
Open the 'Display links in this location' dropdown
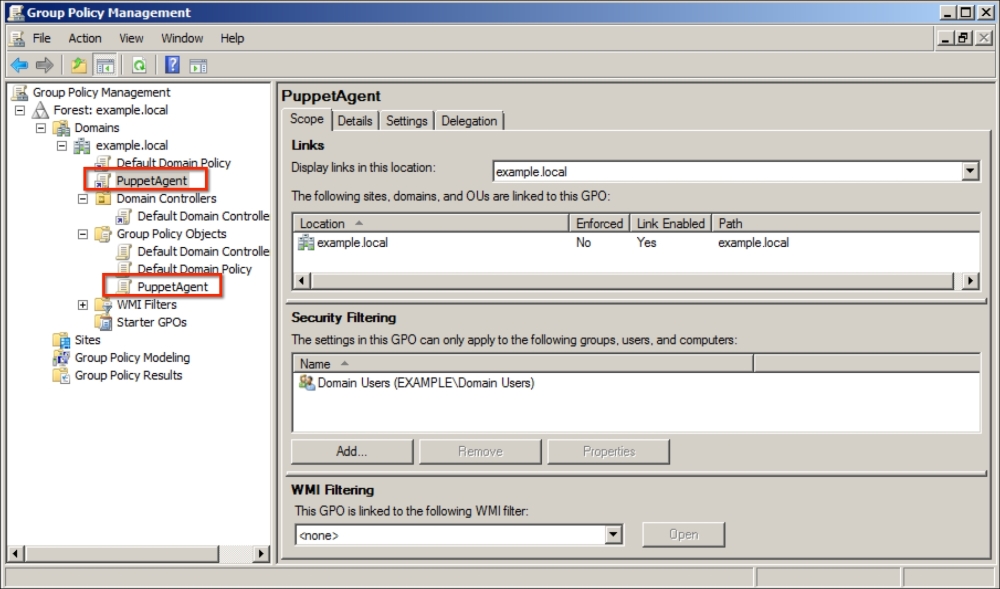[x=969, y=171]
